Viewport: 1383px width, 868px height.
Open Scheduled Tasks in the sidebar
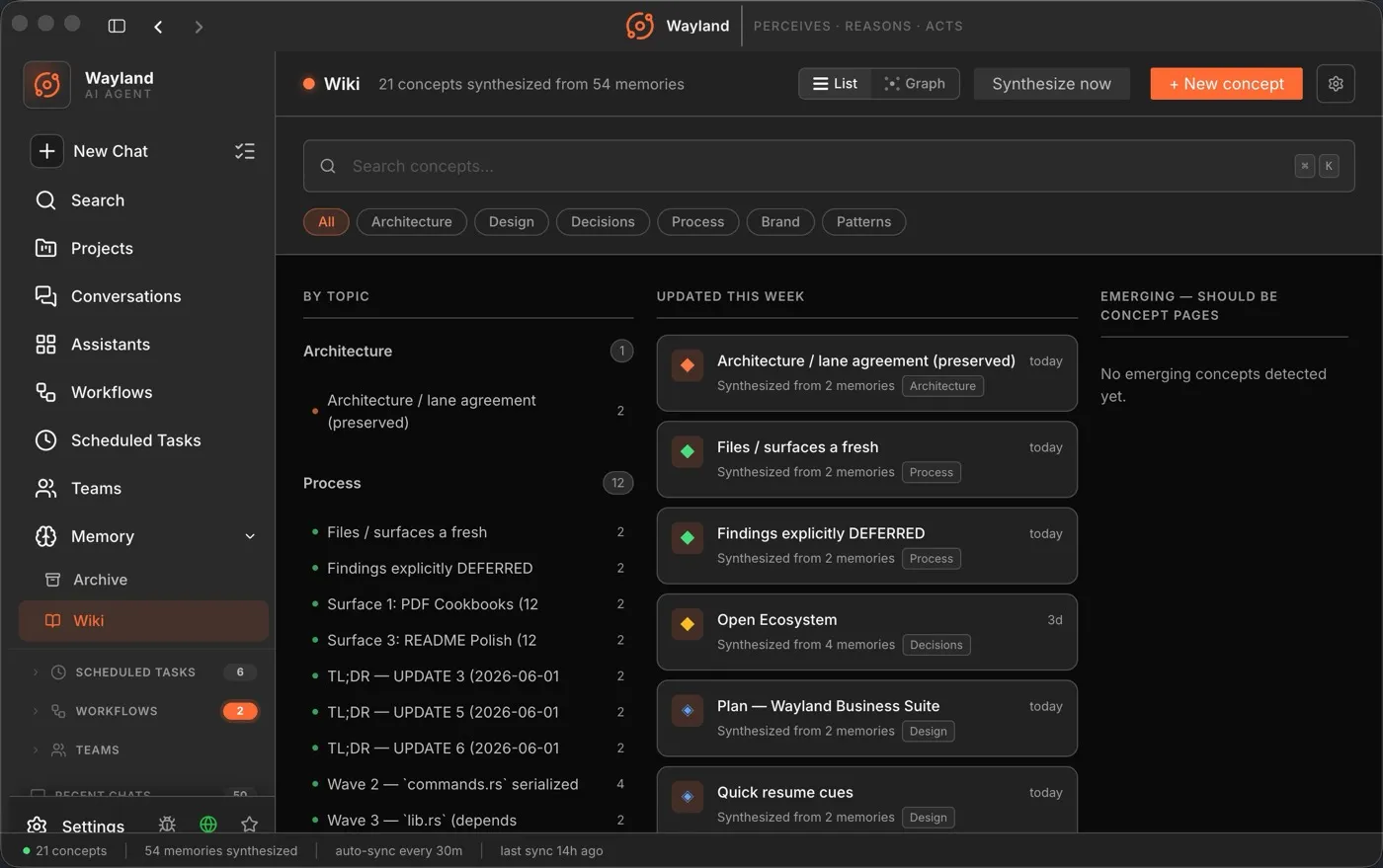(143, 440)
